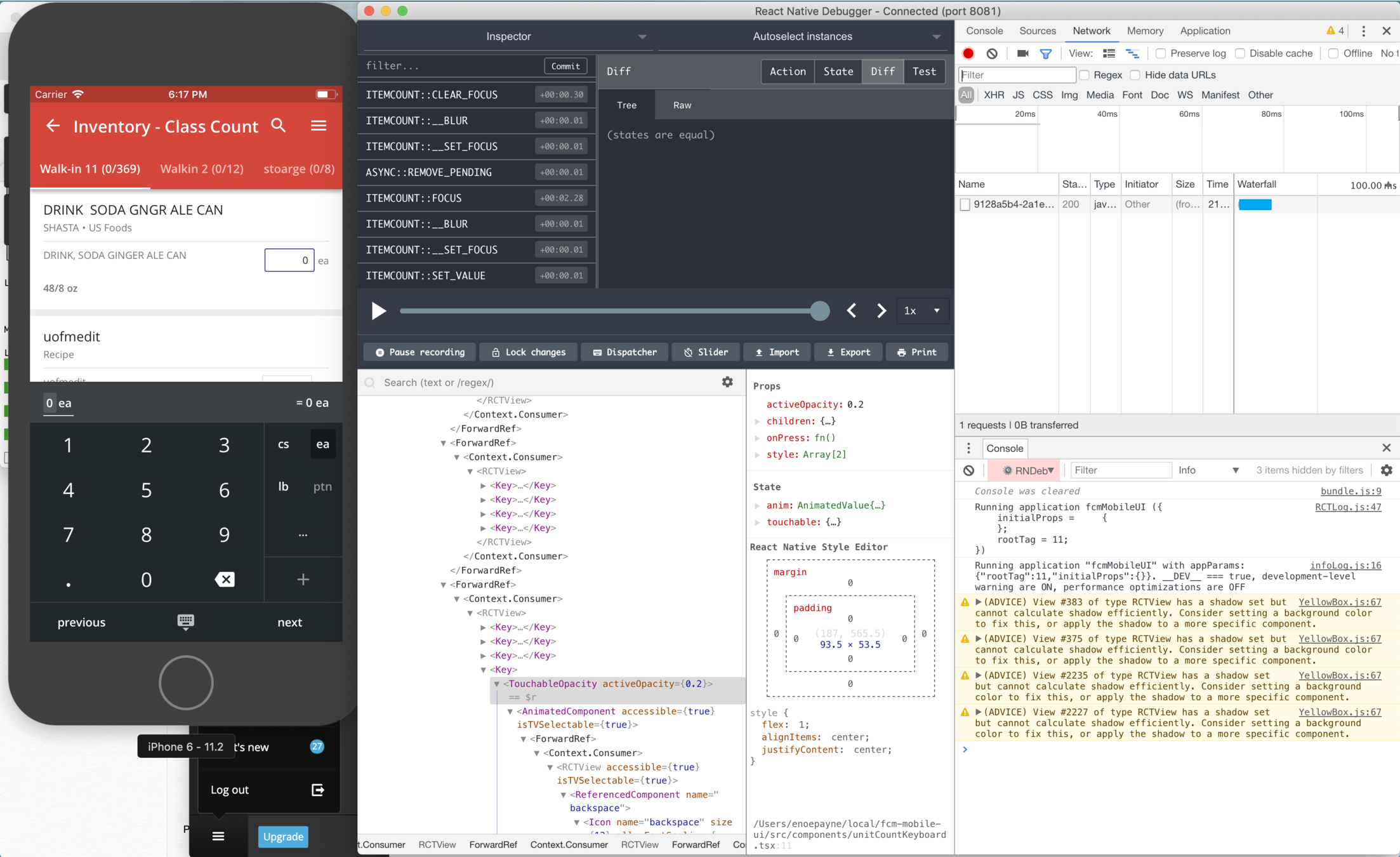Tap the keyboard toggle icon below keypad

point(185,621)
